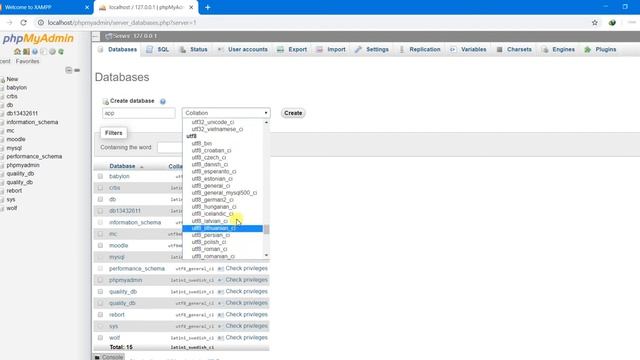Screen dimensions: 640x360
Task: Open the SQL tab
Action: 158,49
